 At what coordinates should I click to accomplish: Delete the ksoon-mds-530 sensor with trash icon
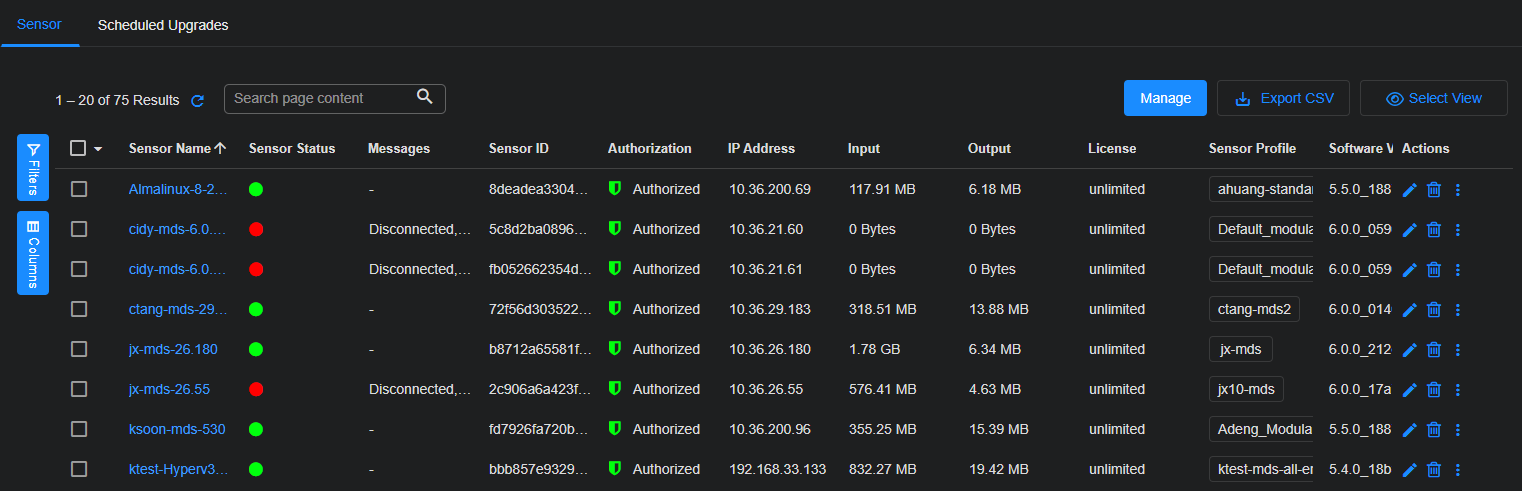[x=1433, y=430]
